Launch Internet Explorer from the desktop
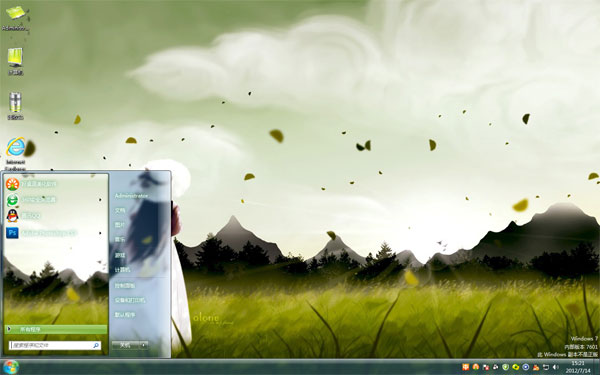600x375 pixels. (x=15, y=154)
